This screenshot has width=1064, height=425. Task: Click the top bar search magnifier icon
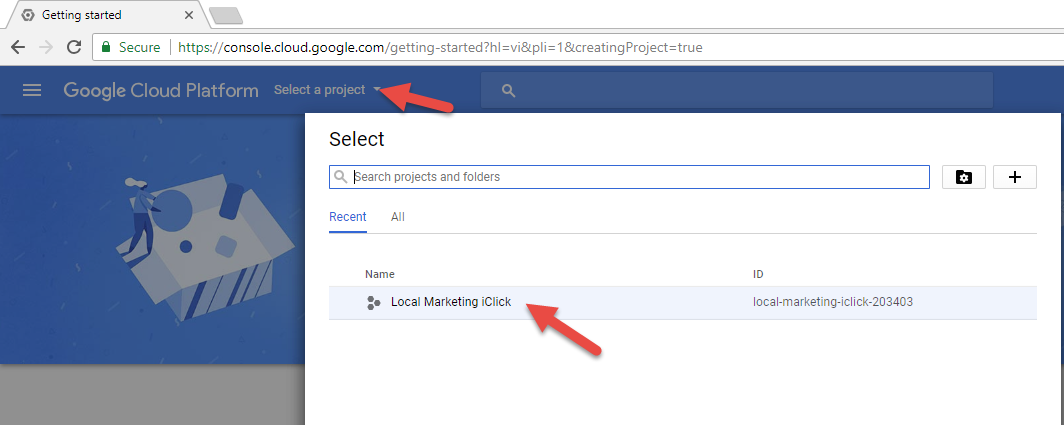[508, 90]
